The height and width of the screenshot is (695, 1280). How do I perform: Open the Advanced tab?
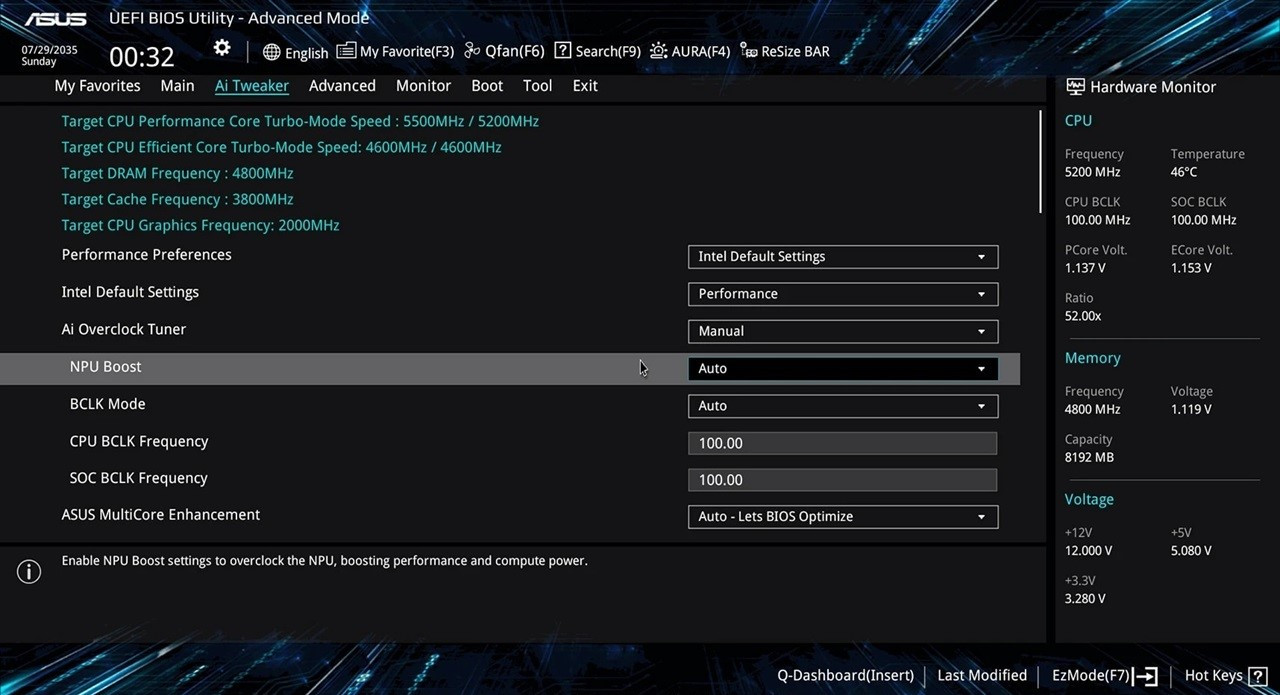342,86
